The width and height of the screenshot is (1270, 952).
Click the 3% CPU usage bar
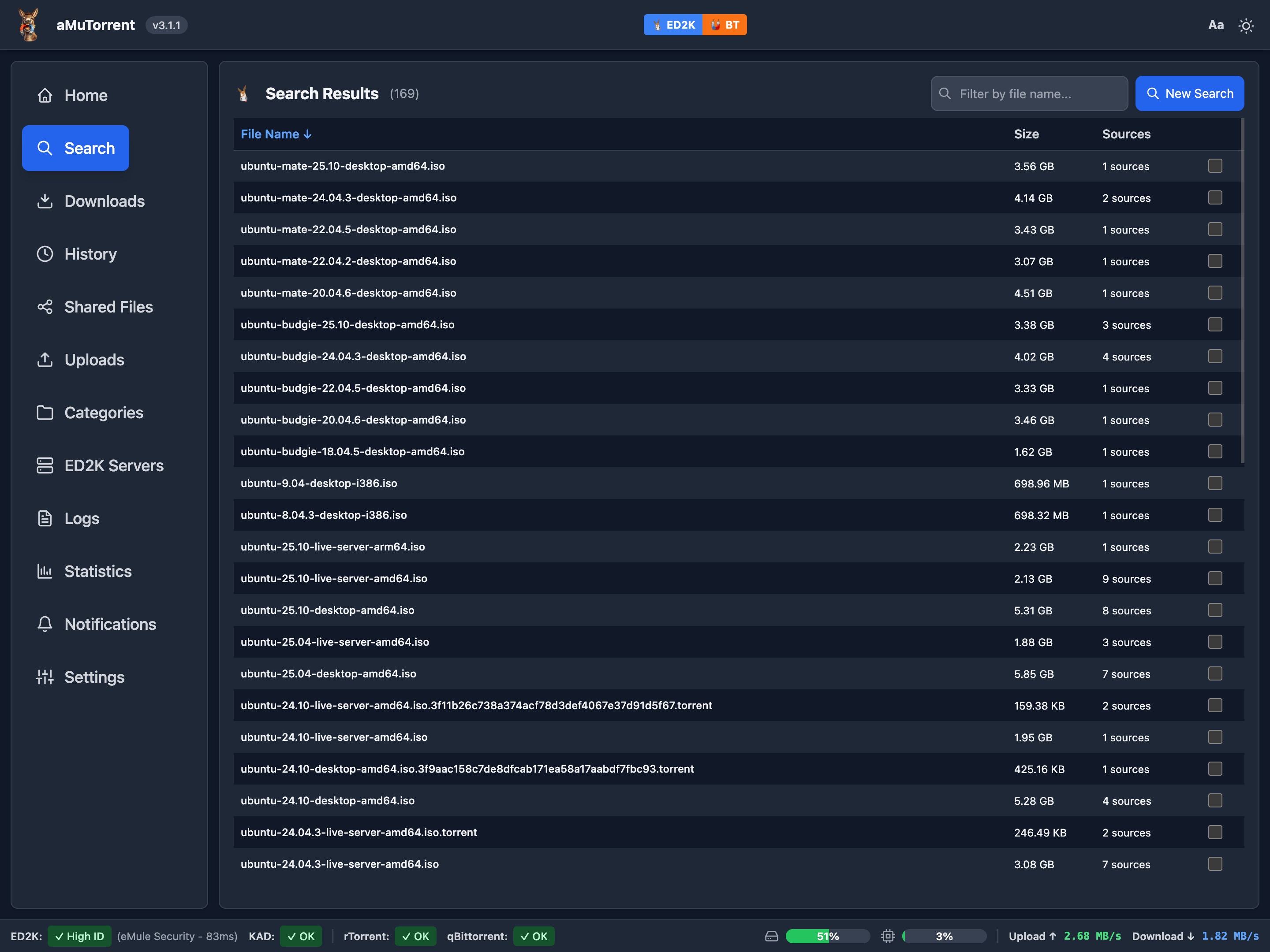tap(944, 936)
